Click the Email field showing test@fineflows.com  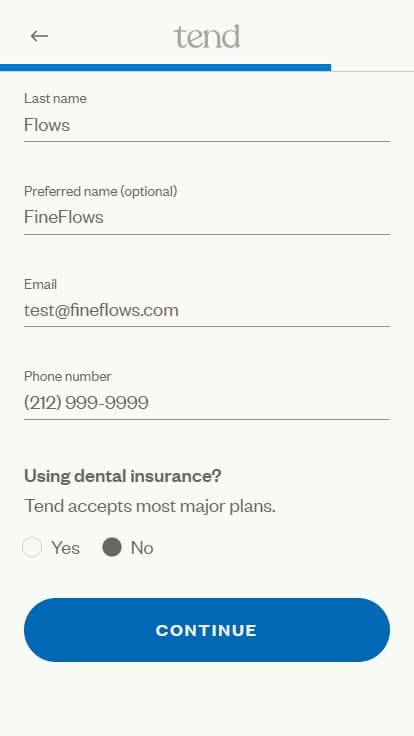pos(207,310)
